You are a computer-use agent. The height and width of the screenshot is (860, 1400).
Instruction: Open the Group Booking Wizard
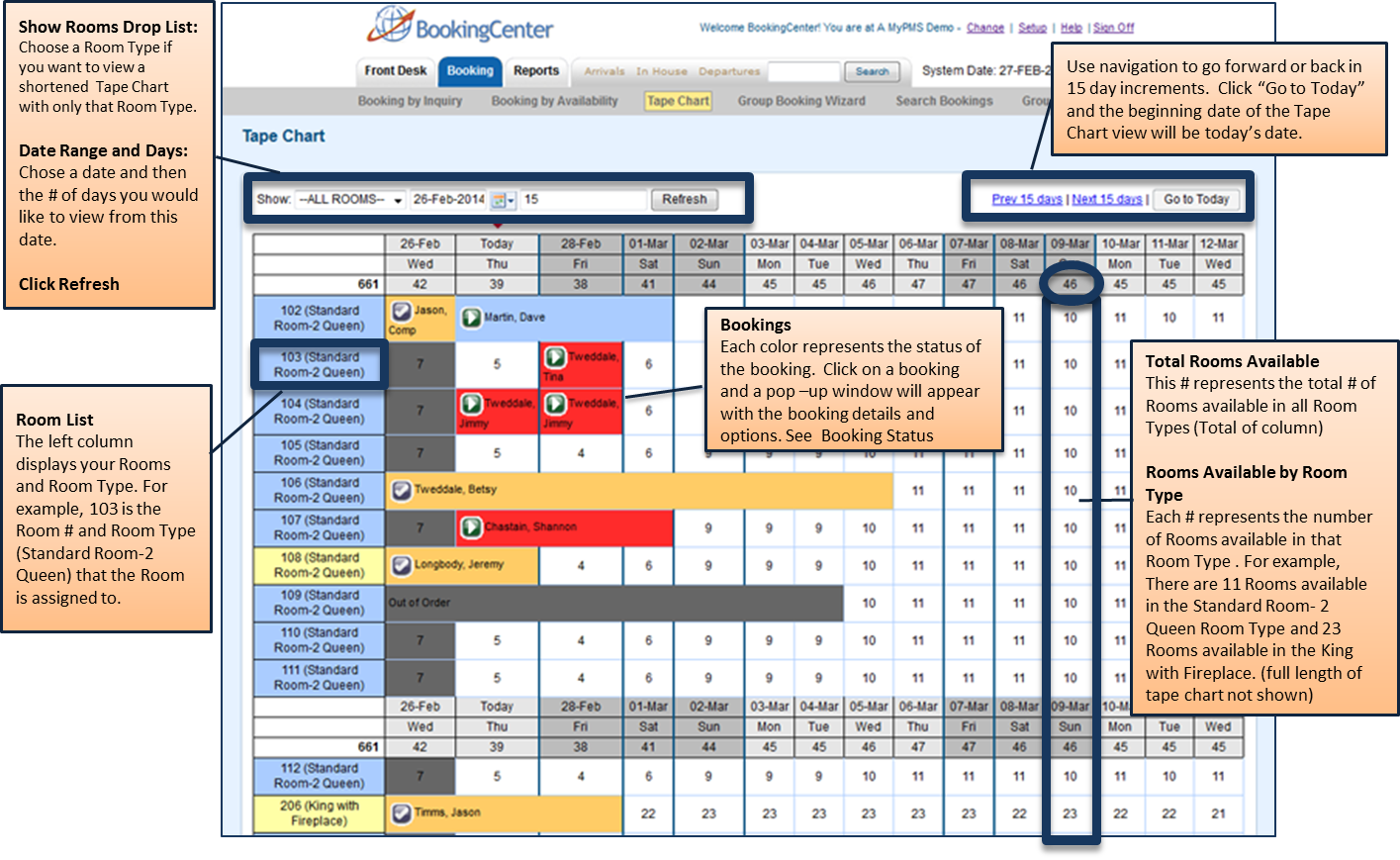coord(801,100)
